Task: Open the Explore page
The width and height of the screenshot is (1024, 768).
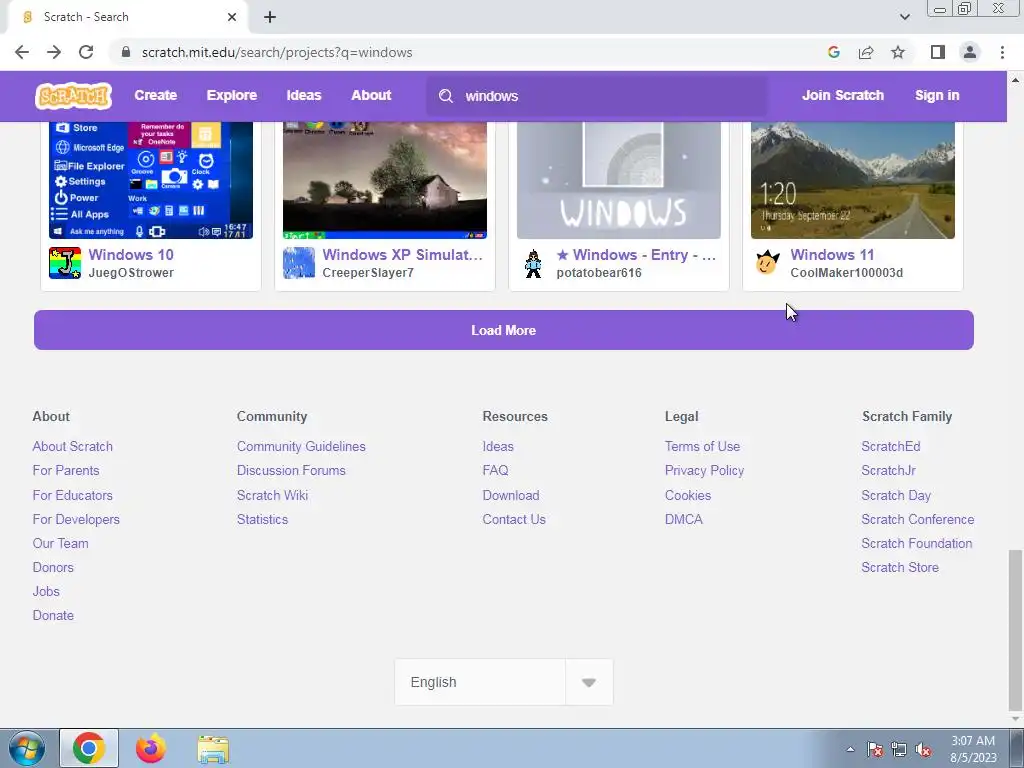Action: pos(232,95)
